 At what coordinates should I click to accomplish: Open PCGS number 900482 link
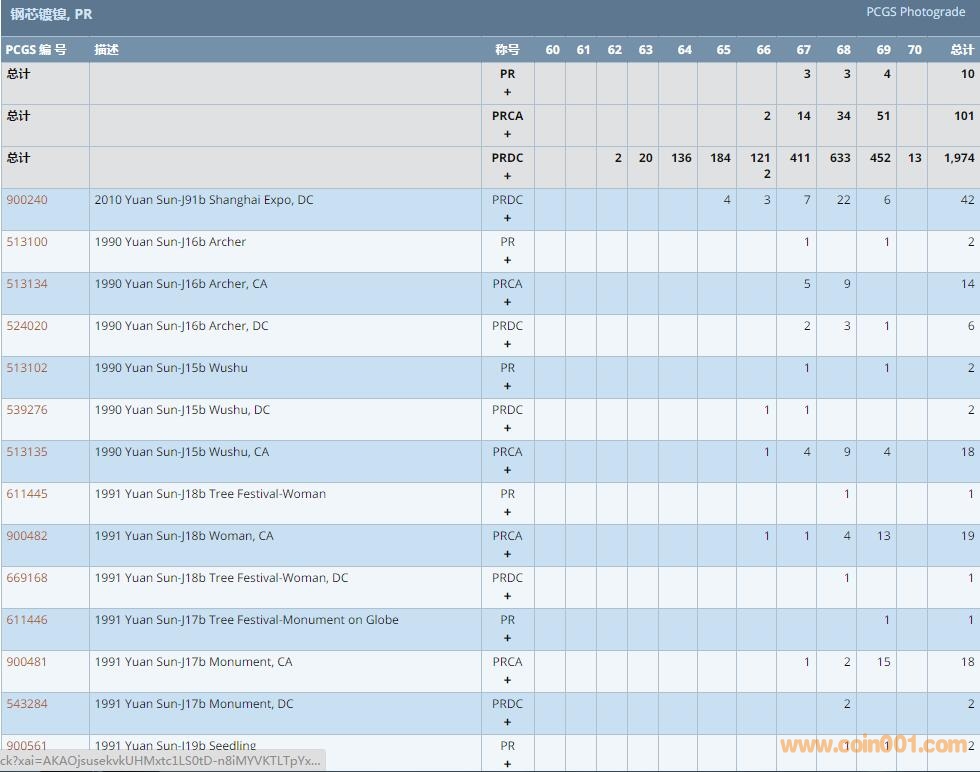(27, 536)
